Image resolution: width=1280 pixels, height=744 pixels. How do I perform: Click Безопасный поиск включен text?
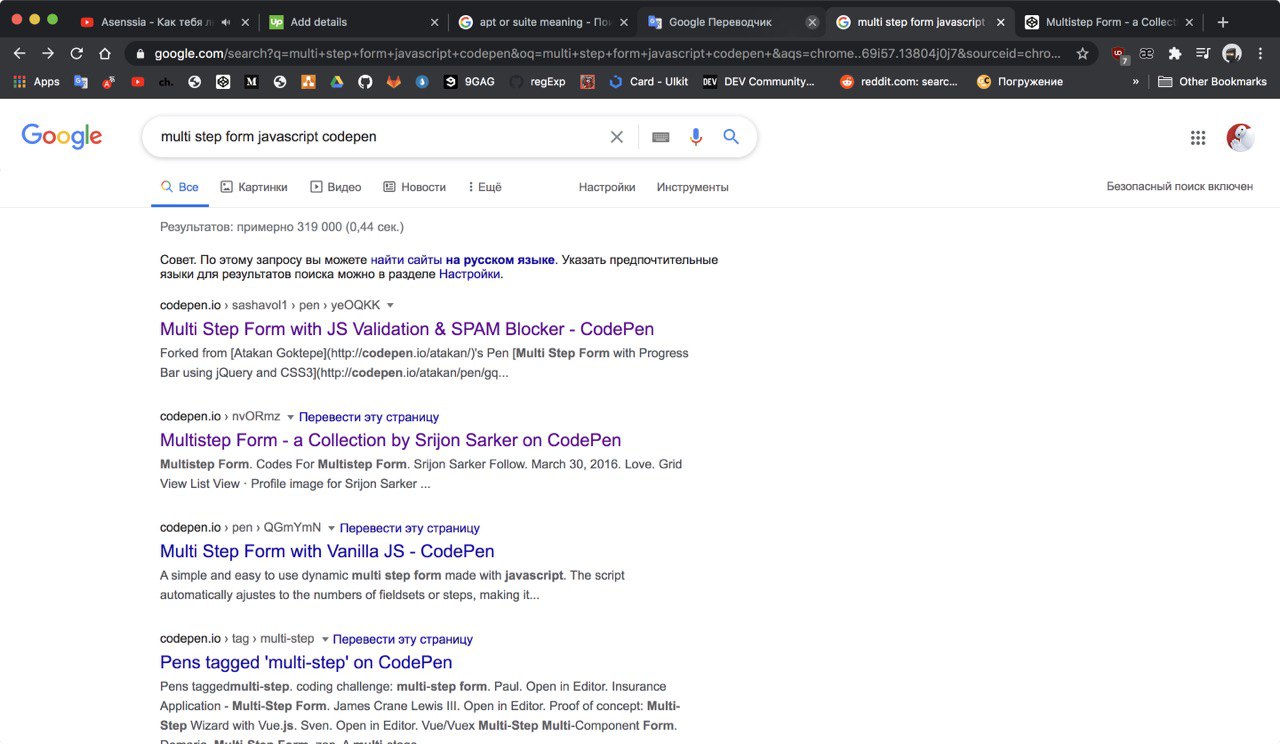point(1180,187)
